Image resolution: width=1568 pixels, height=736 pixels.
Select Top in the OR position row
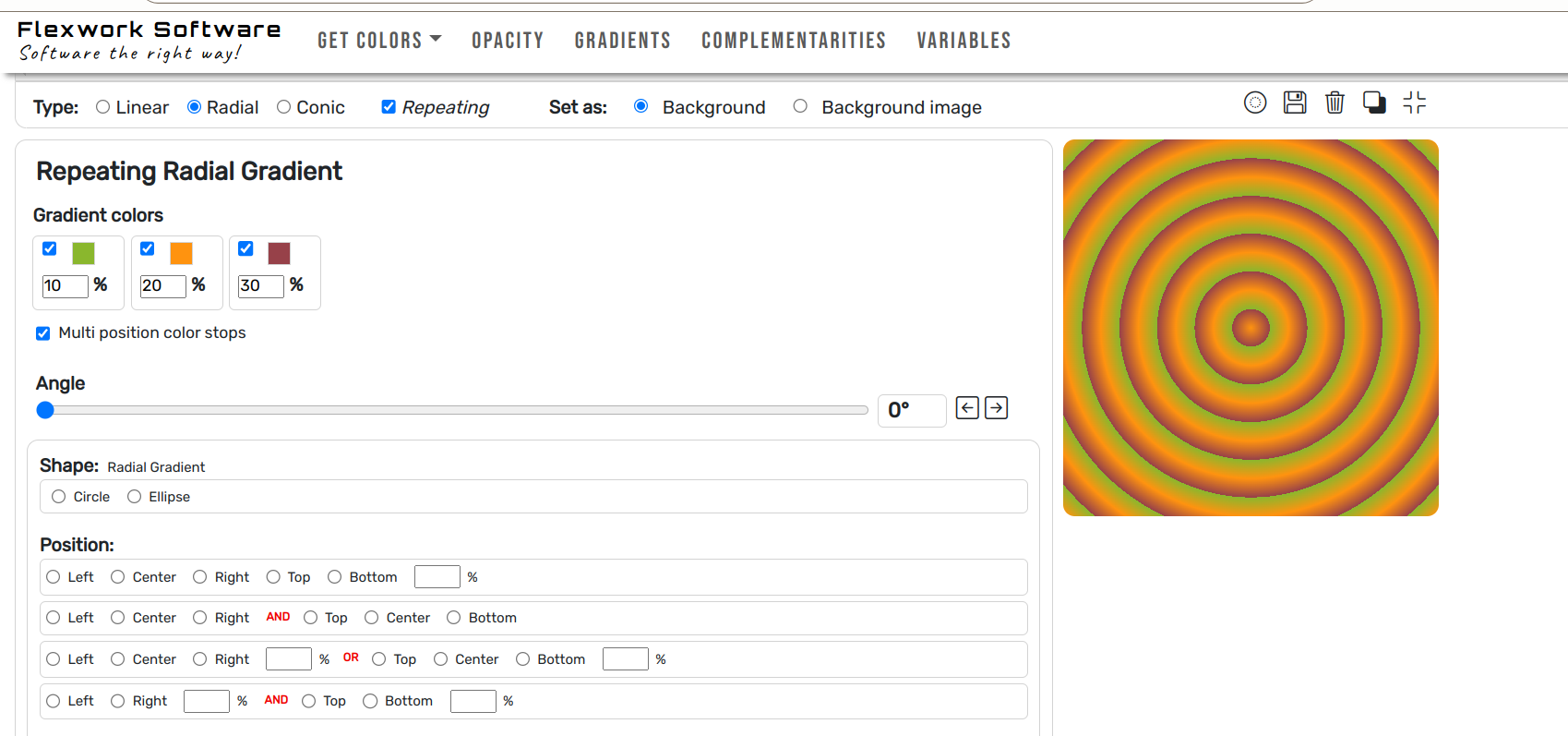pos(378,659)
